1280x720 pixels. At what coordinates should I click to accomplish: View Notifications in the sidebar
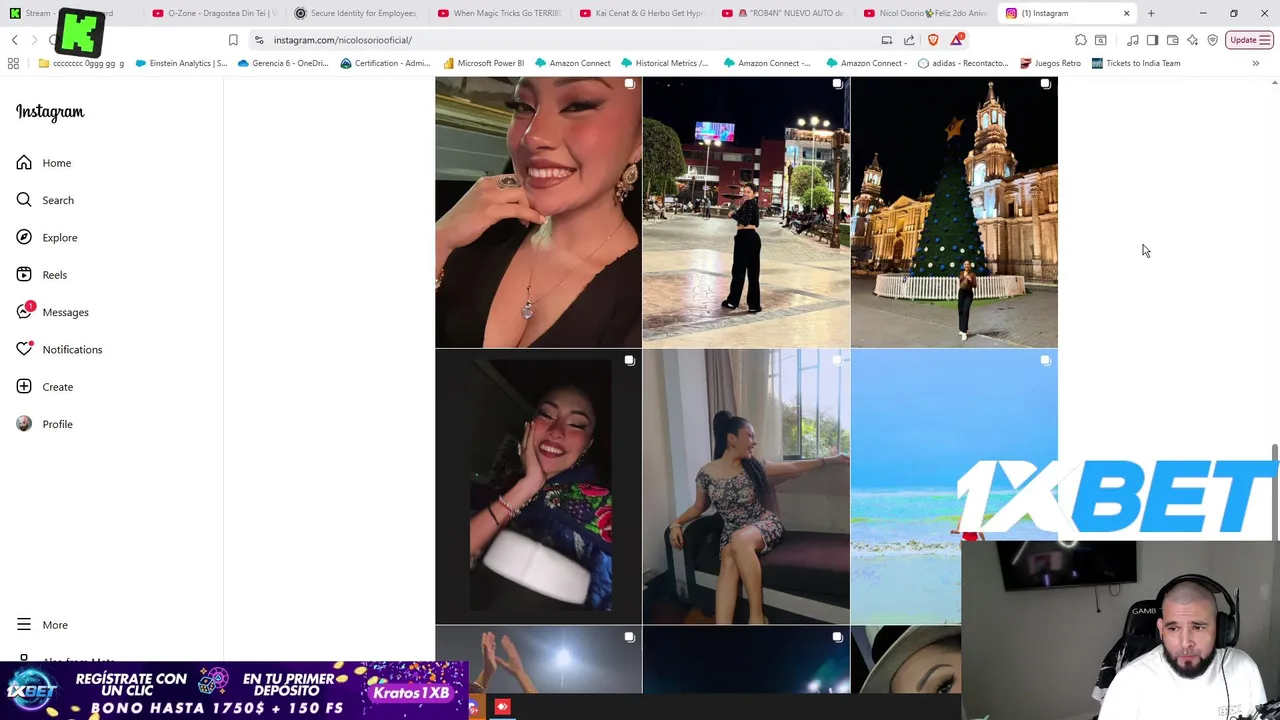59,349
